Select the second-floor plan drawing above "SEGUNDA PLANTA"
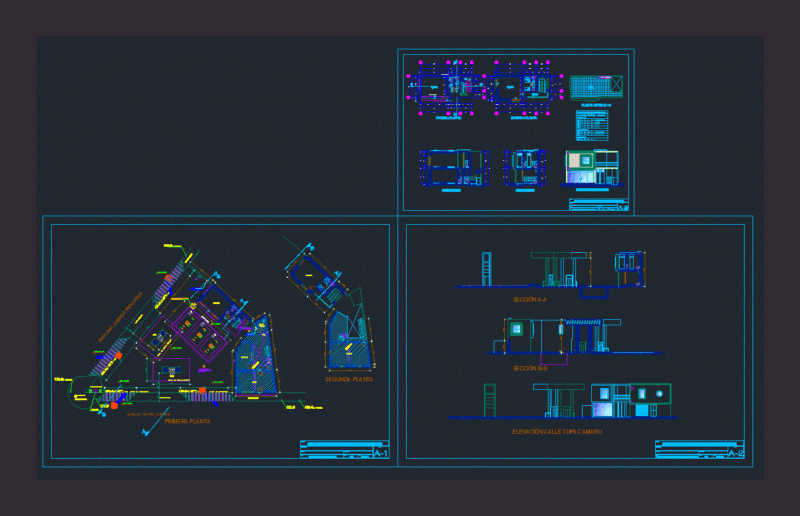This screenshot has height=516, width=800. (332, 306)
